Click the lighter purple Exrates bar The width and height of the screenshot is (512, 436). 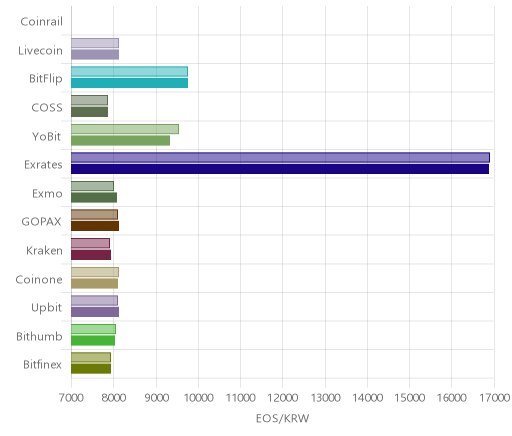pyautogui.click(x=280, y=157)
